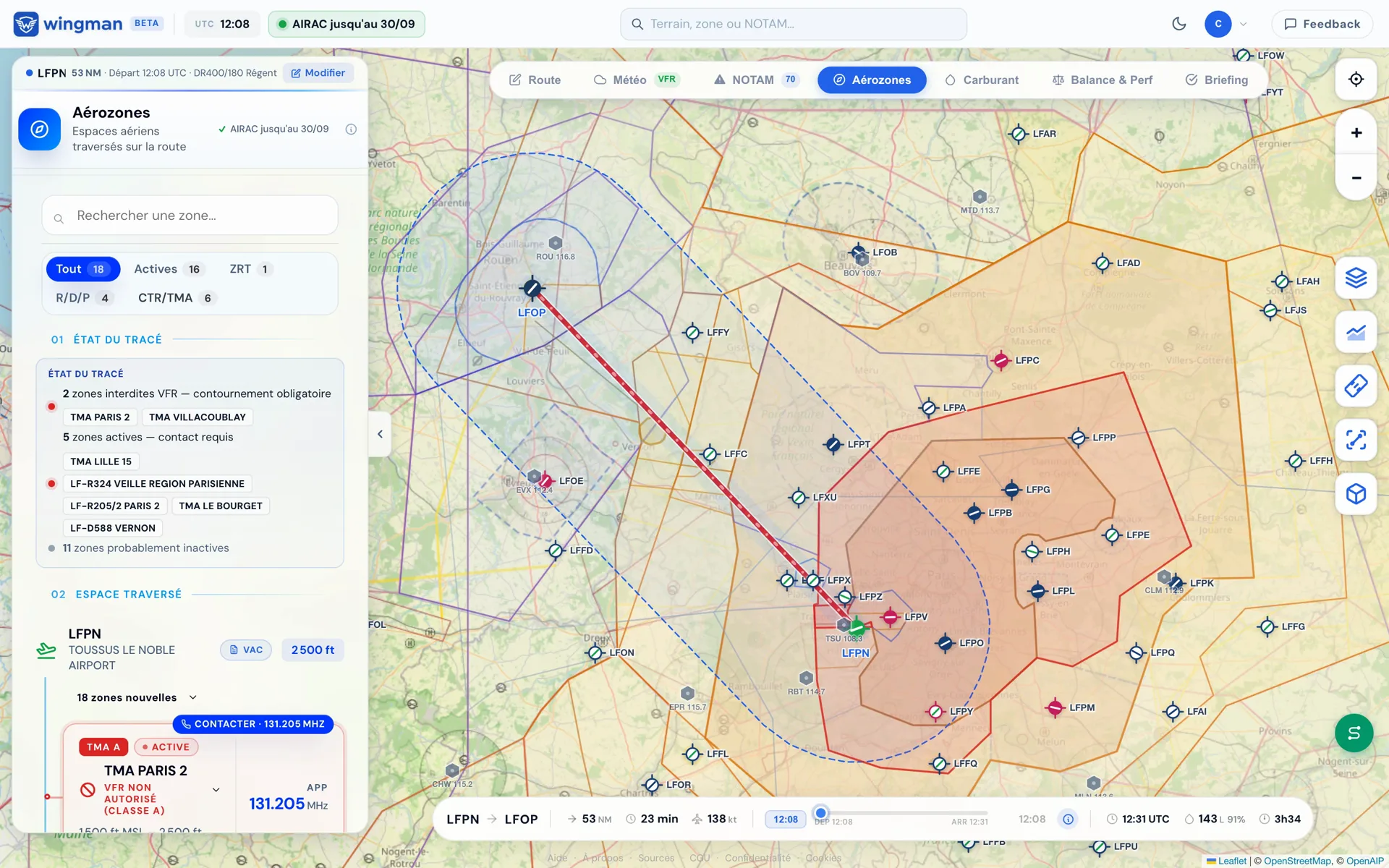Open the Carburant tab

[982, 80]
